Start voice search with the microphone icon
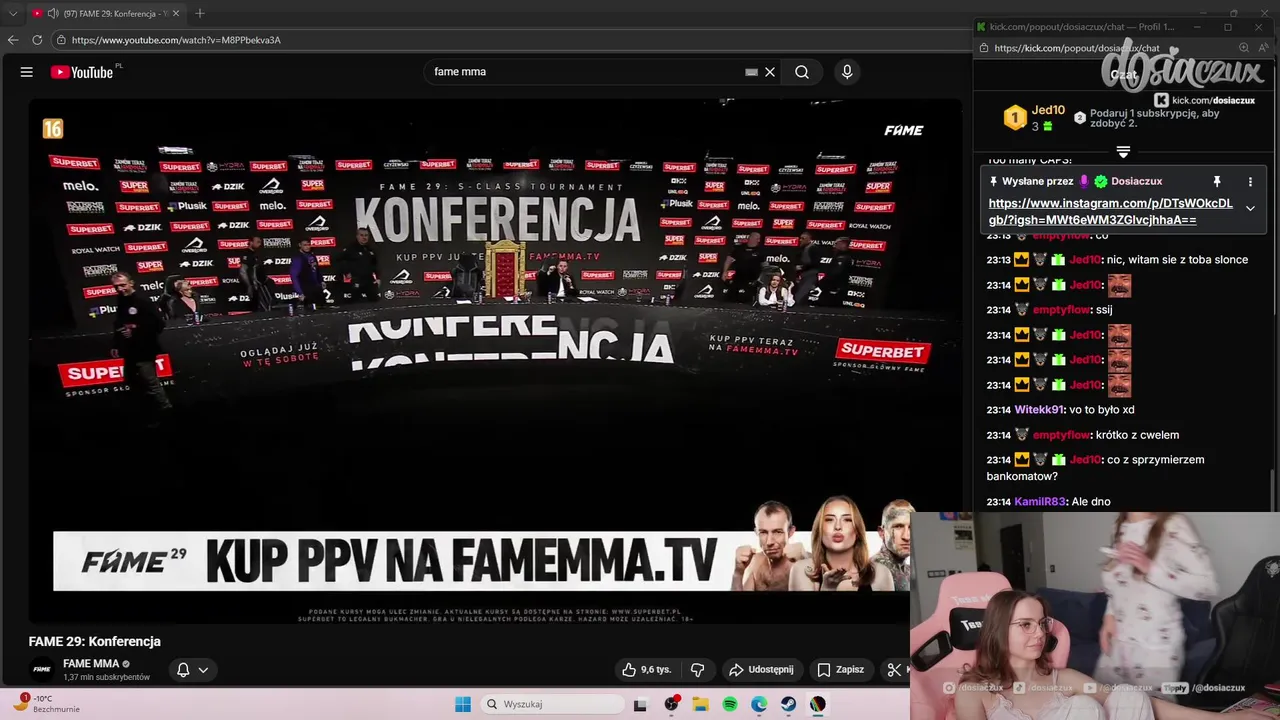 pyautogui.click(x=847, y=72)
